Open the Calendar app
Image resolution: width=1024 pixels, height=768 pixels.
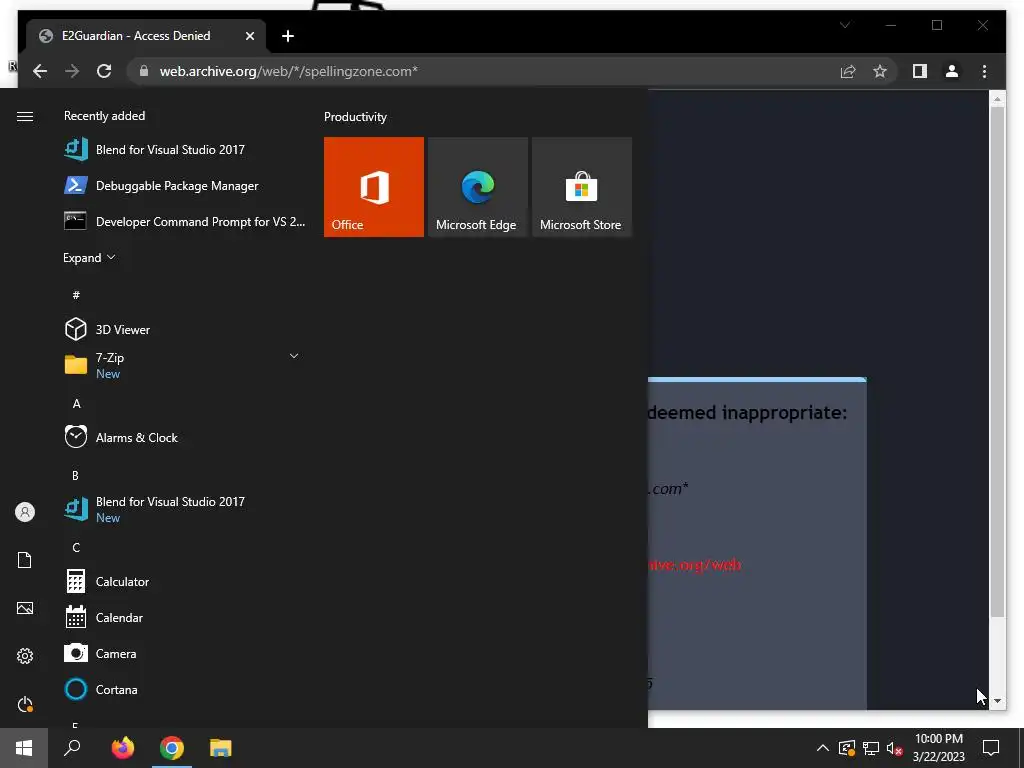click(x=185, y=617)
